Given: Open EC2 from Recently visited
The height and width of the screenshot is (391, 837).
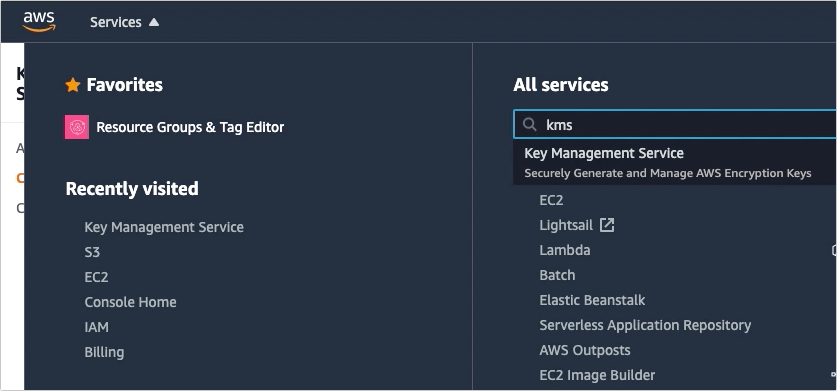Looking at the screenshot, I should [x=96, y=277].
